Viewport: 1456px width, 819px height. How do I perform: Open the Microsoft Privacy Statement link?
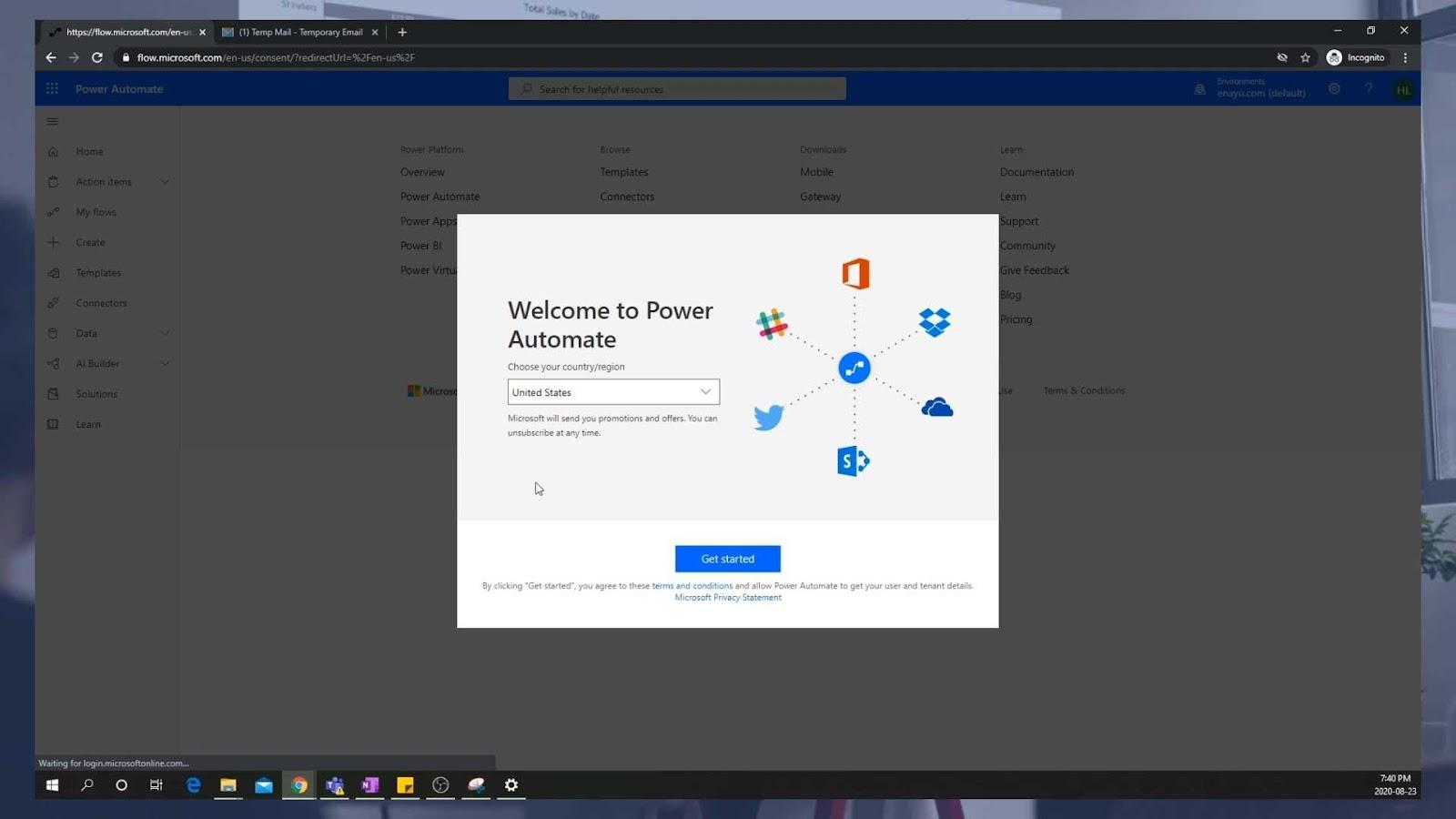728,598
